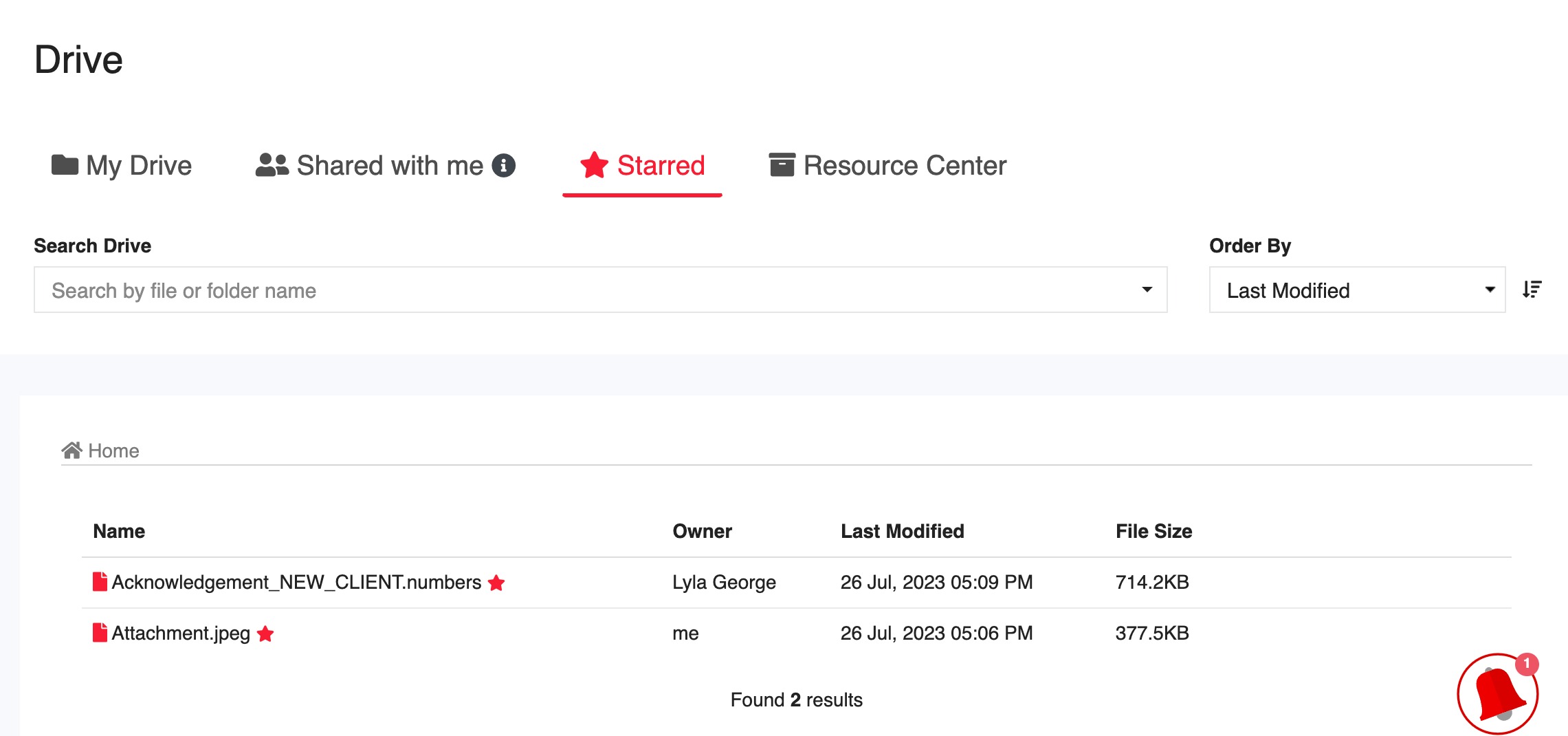Click the info icon beside Shared with me

pos(504,166)
